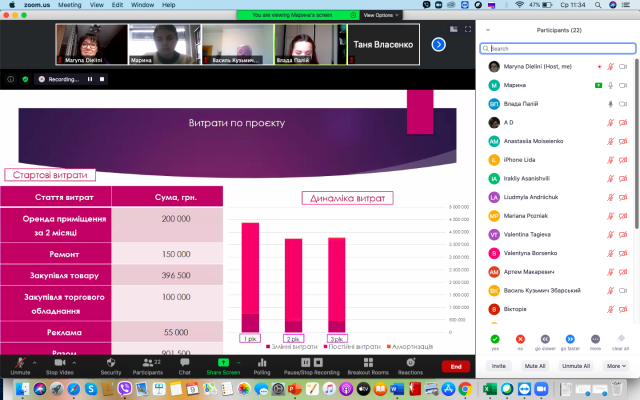
Task: Click the 'go slower' reaction icon
Action: tap(545, 339)
